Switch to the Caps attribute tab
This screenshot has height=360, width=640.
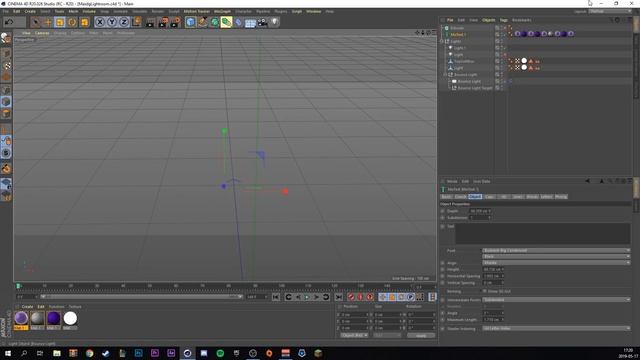tap(489, 197)
